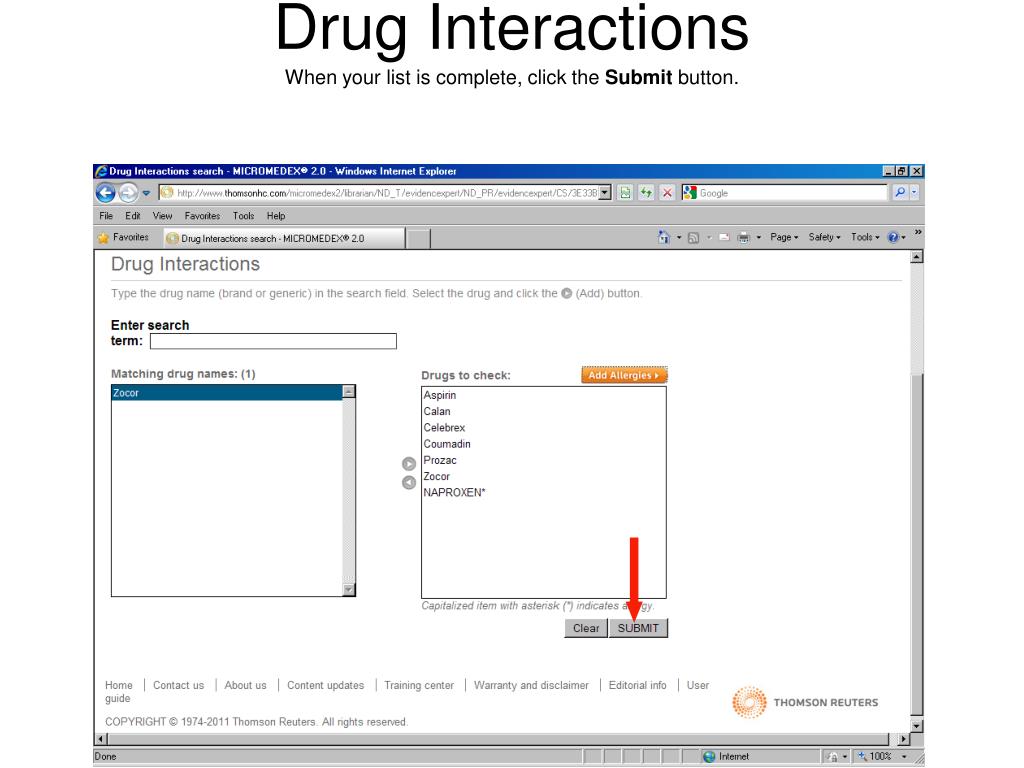Viewport: 1024px width, 768px height.
Task: Click page vertical scrollbar up arrow
Action: coord(917,257)
